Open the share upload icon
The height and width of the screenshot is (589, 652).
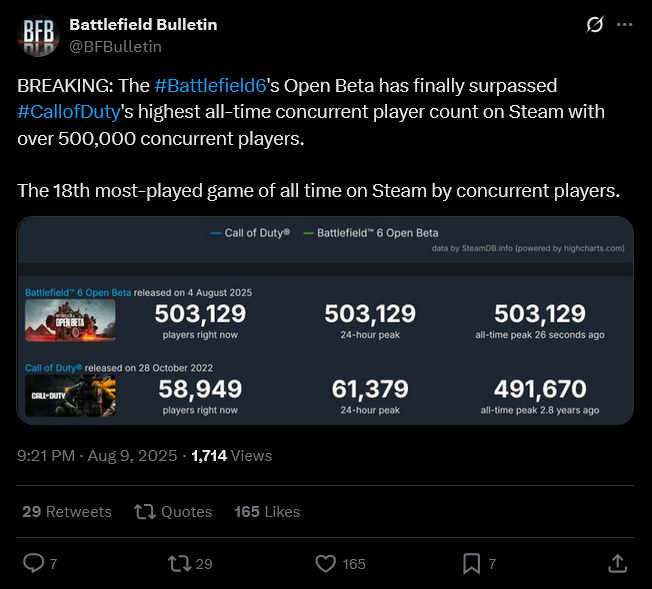617,564
